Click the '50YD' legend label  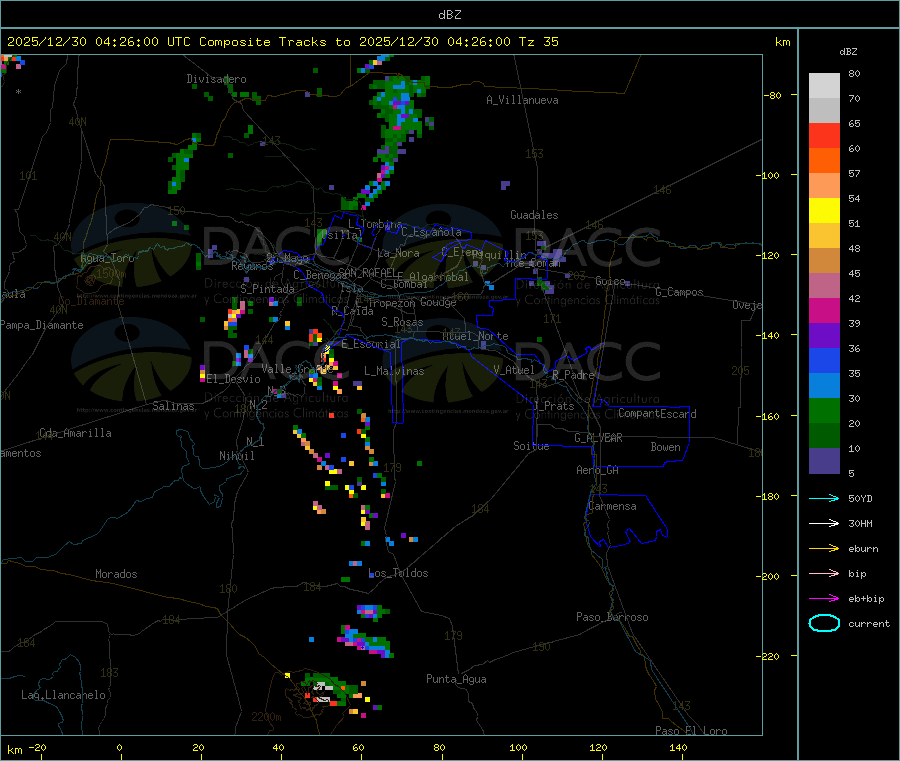tap(860, 498)
